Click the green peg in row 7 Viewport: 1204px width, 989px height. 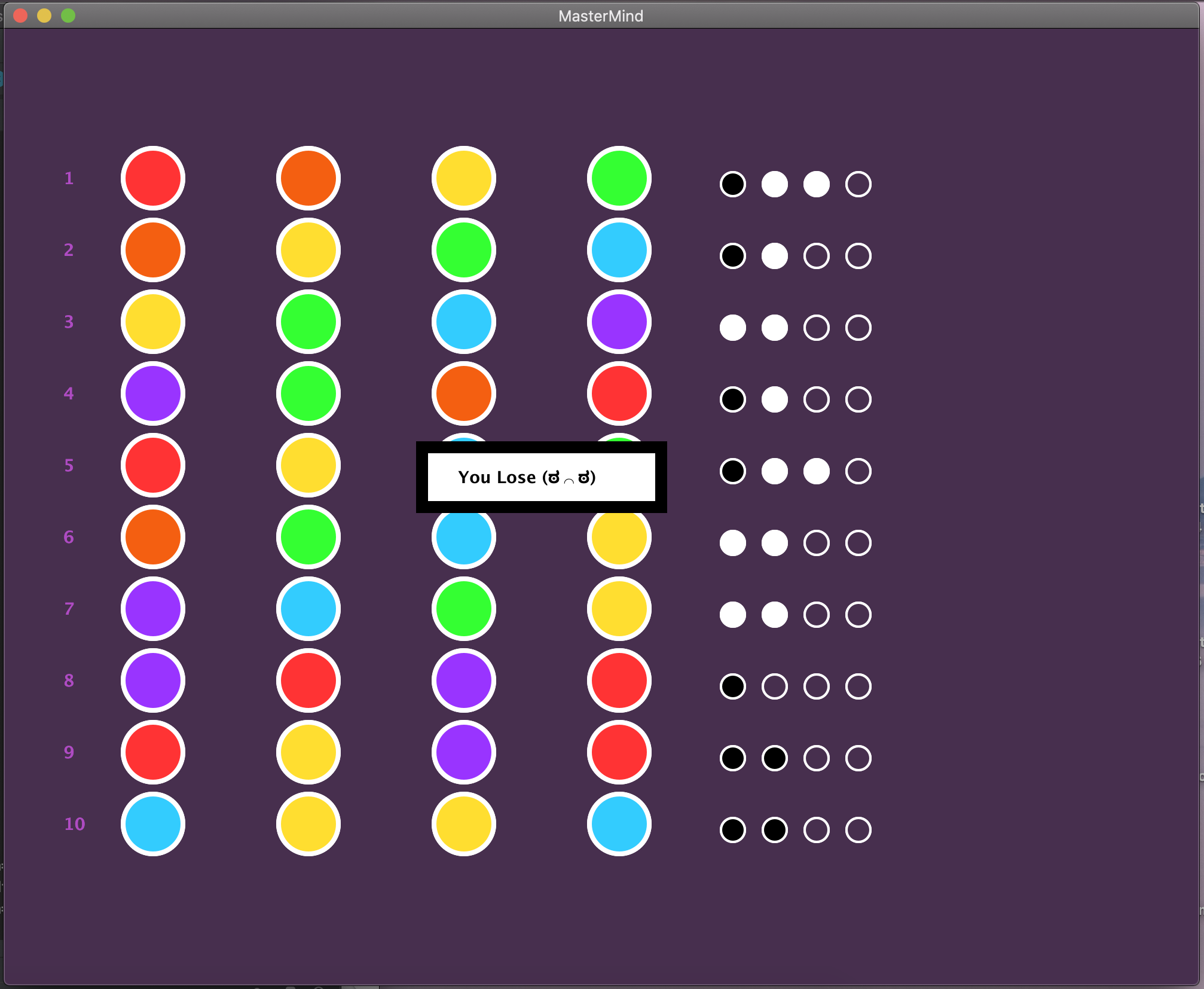tap(464, 609)
